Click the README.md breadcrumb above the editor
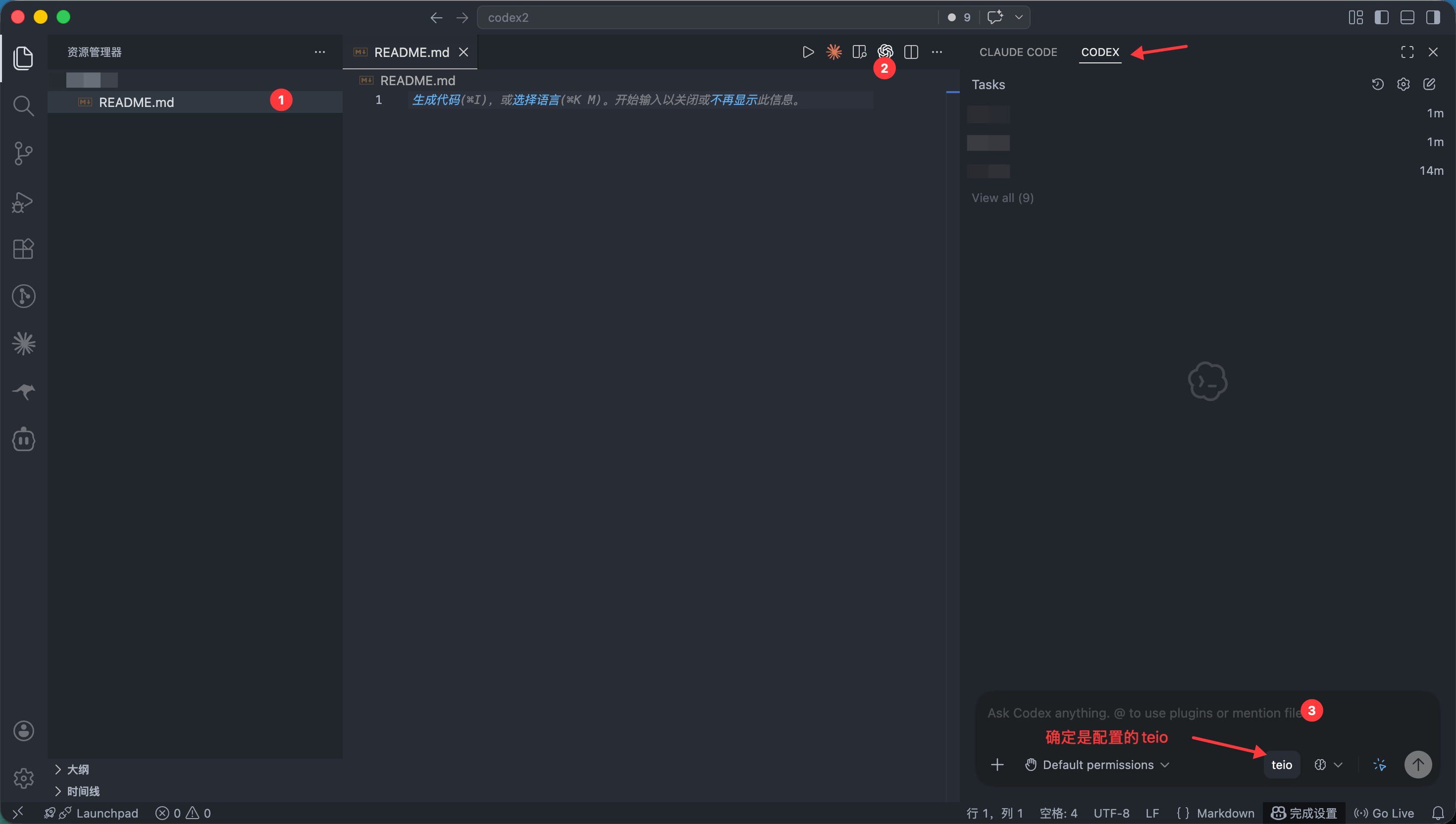The height and width of the screenshot is (824, 1456). coord(417,80)
